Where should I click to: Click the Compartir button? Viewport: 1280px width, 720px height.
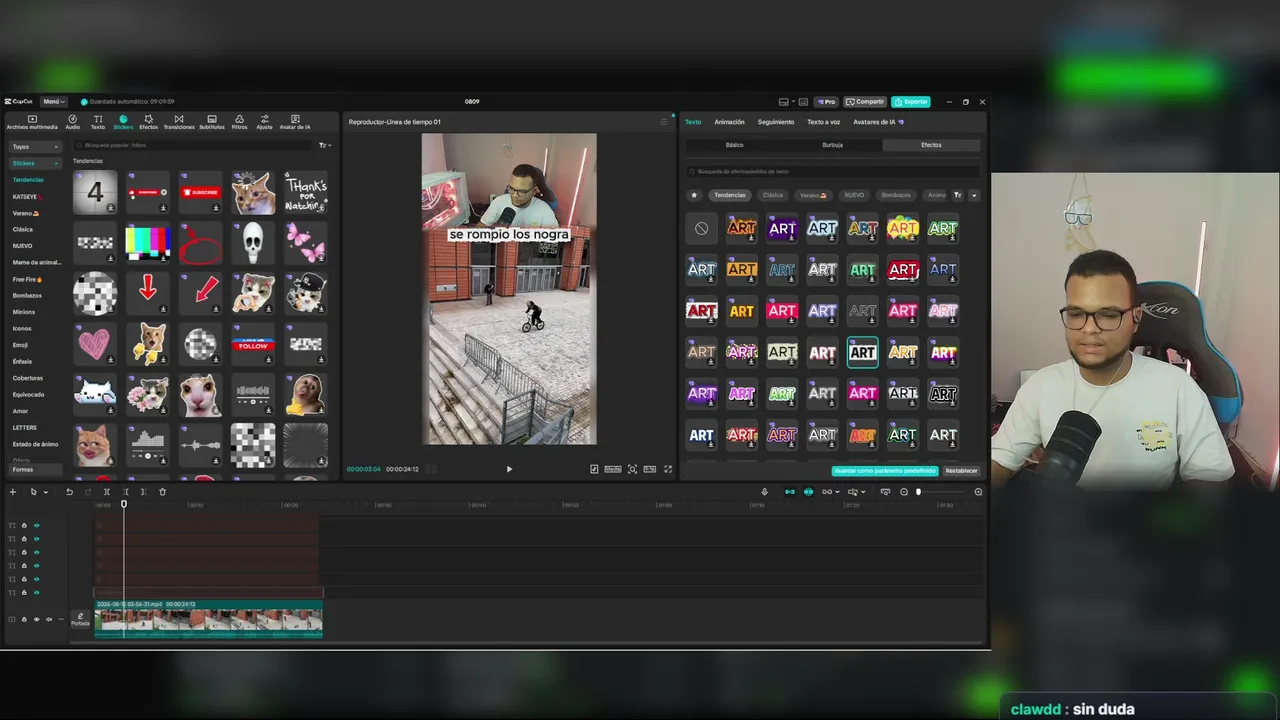[865, 102]
